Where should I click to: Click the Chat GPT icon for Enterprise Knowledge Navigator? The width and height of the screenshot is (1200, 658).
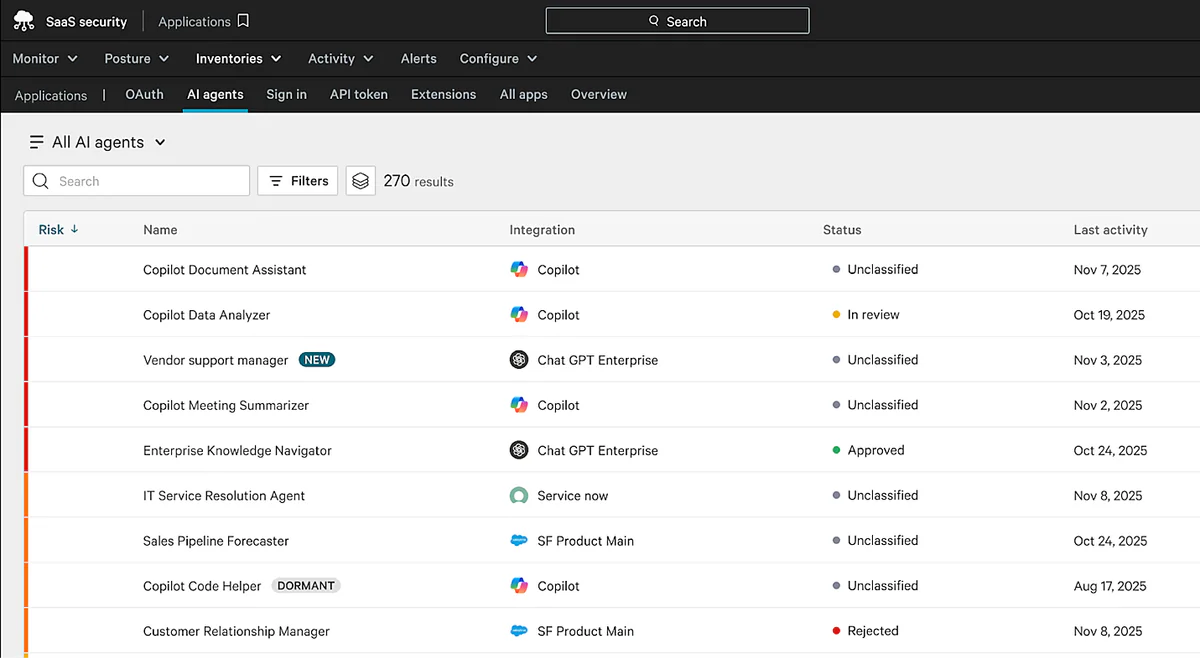519,450
